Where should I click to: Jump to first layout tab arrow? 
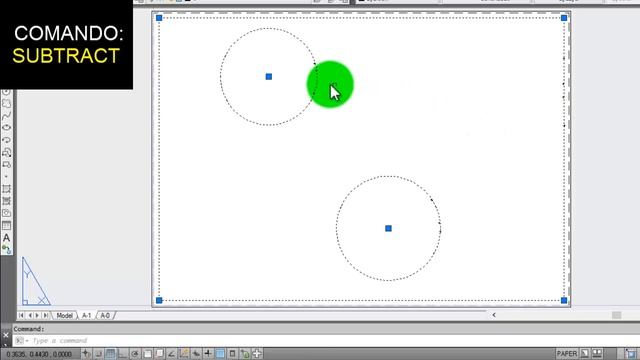point(21,316)
